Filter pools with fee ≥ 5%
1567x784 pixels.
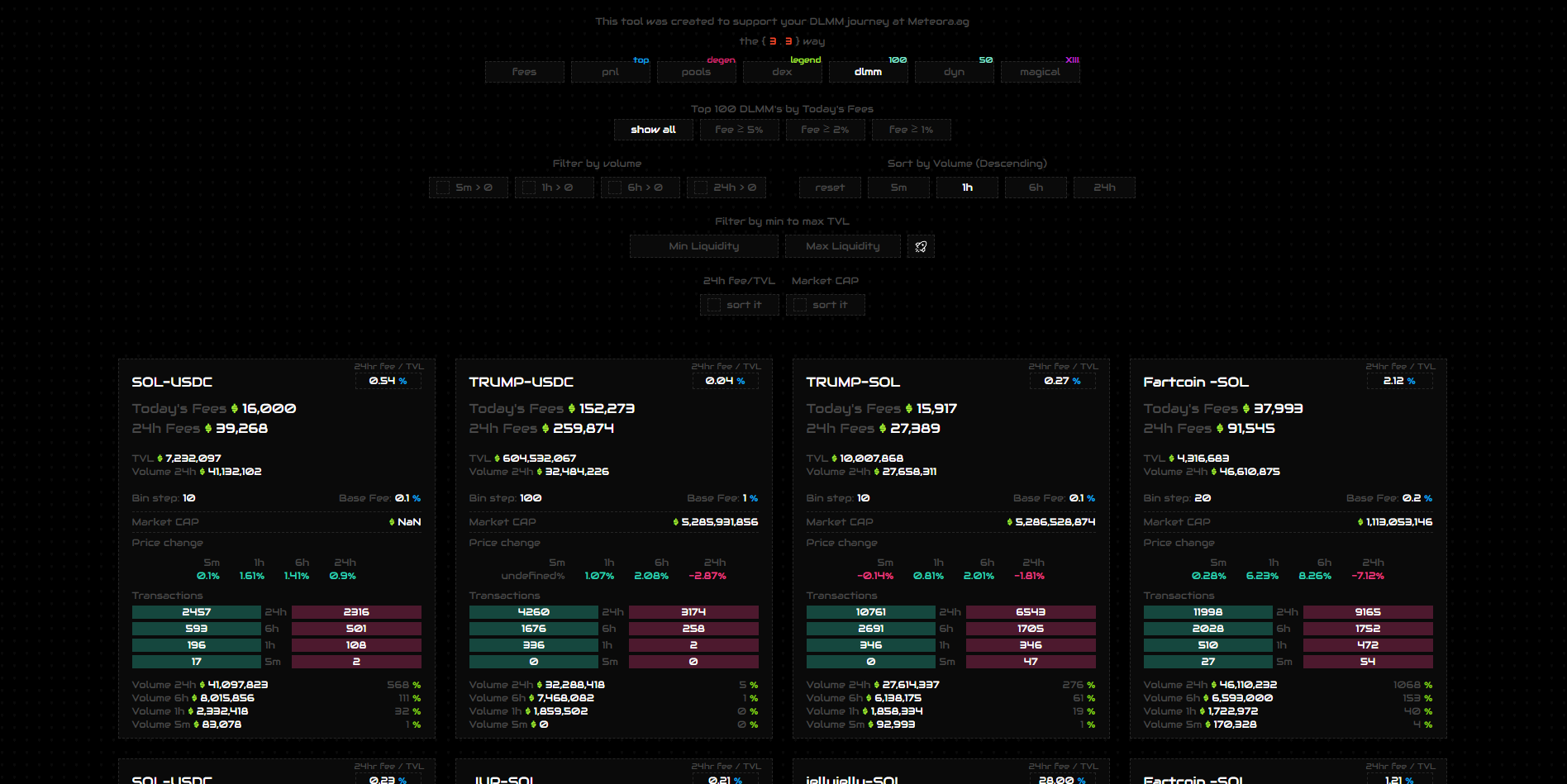pos(740,130)
